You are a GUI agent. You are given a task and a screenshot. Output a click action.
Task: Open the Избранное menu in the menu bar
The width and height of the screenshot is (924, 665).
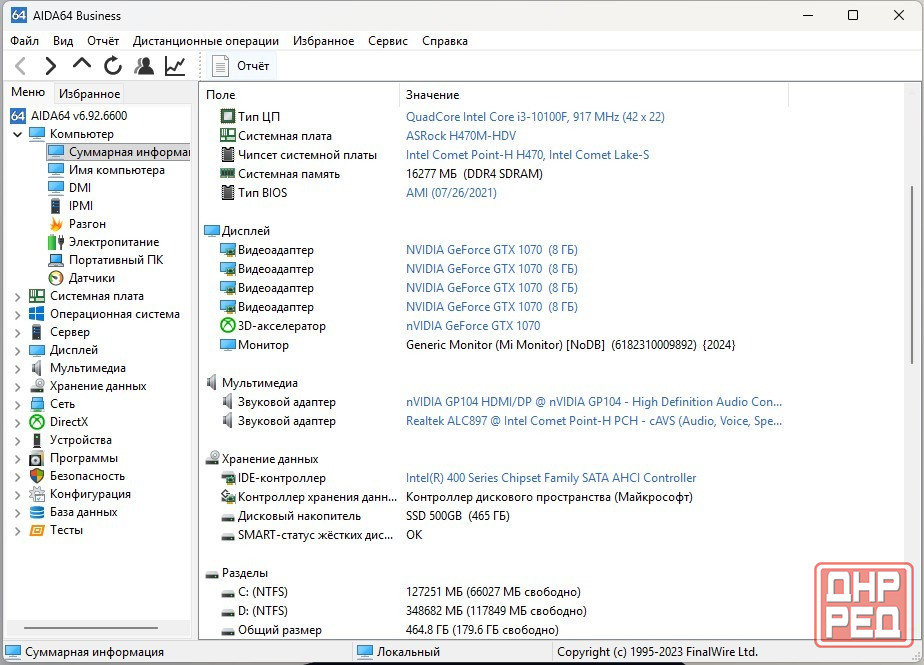pos(324,41)
